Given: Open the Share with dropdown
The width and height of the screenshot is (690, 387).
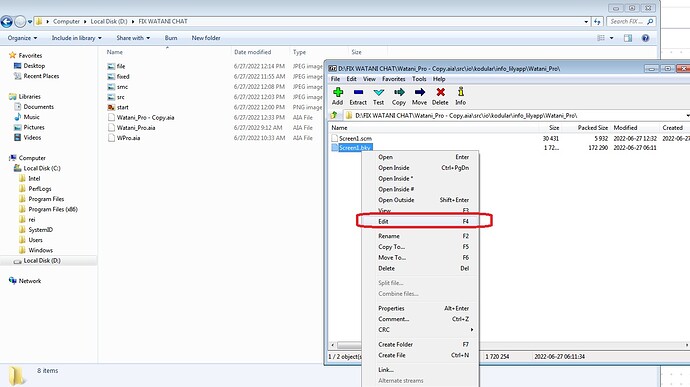Looking at the screenshot, I should coord(133,38).
